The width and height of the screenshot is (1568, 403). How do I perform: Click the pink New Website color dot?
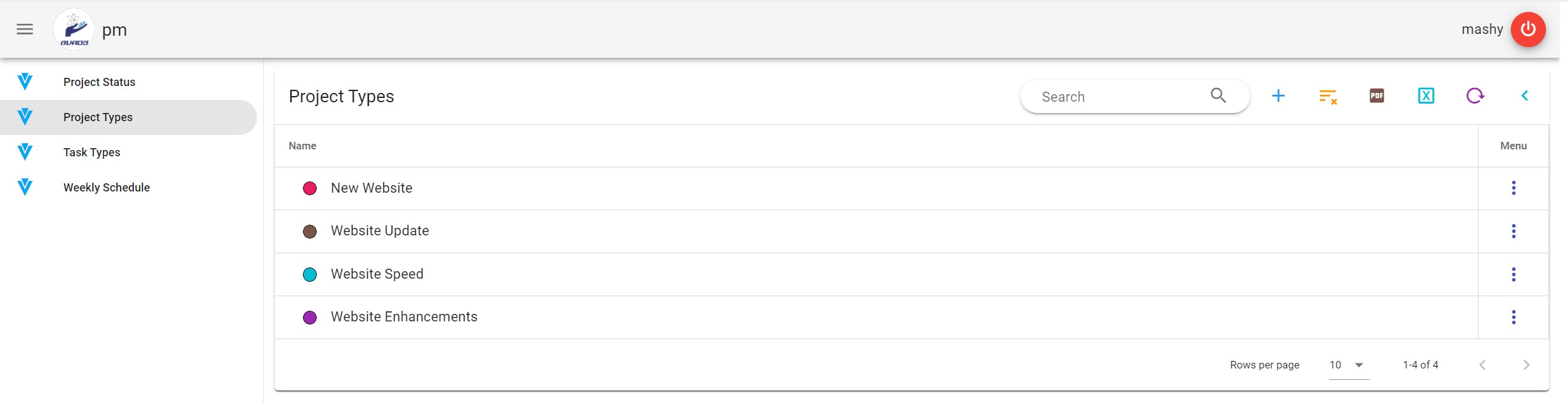point(310,189)
